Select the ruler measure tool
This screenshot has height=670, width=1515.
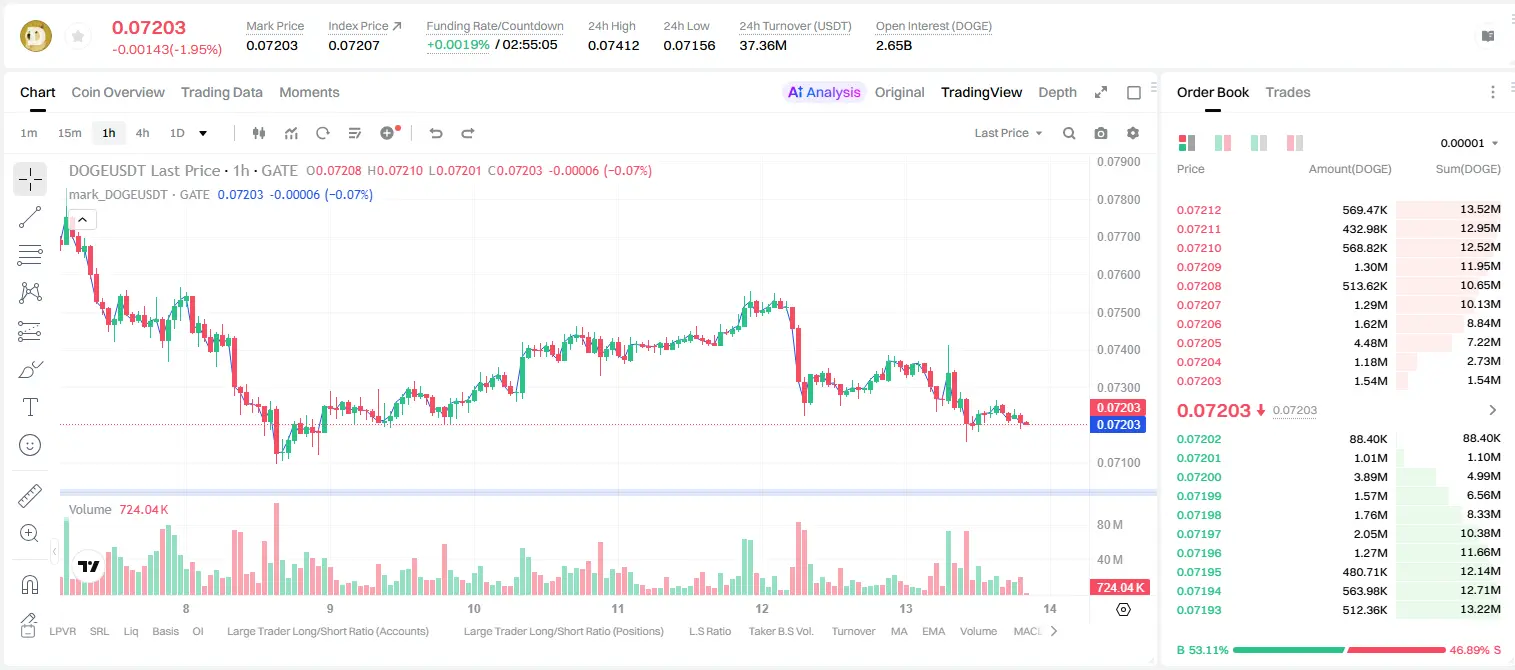(30, 496)
